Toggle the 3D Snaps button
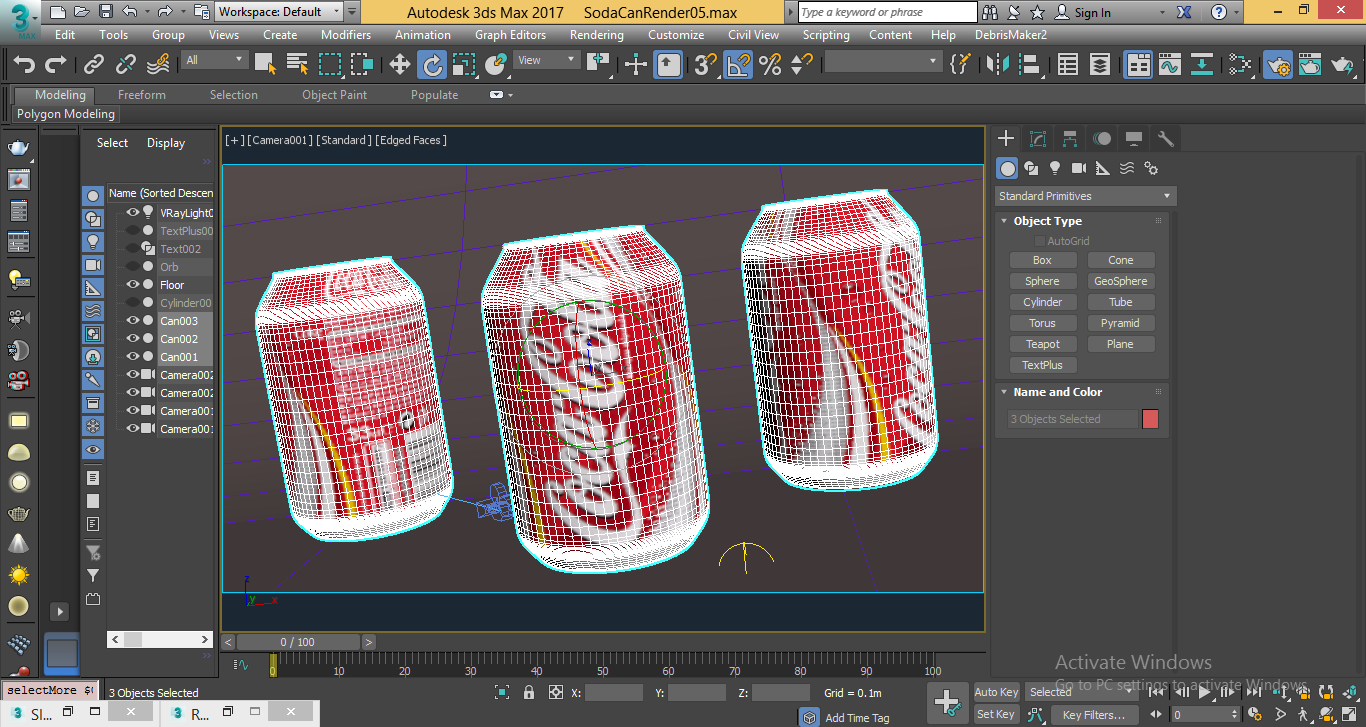 [706, 65]
